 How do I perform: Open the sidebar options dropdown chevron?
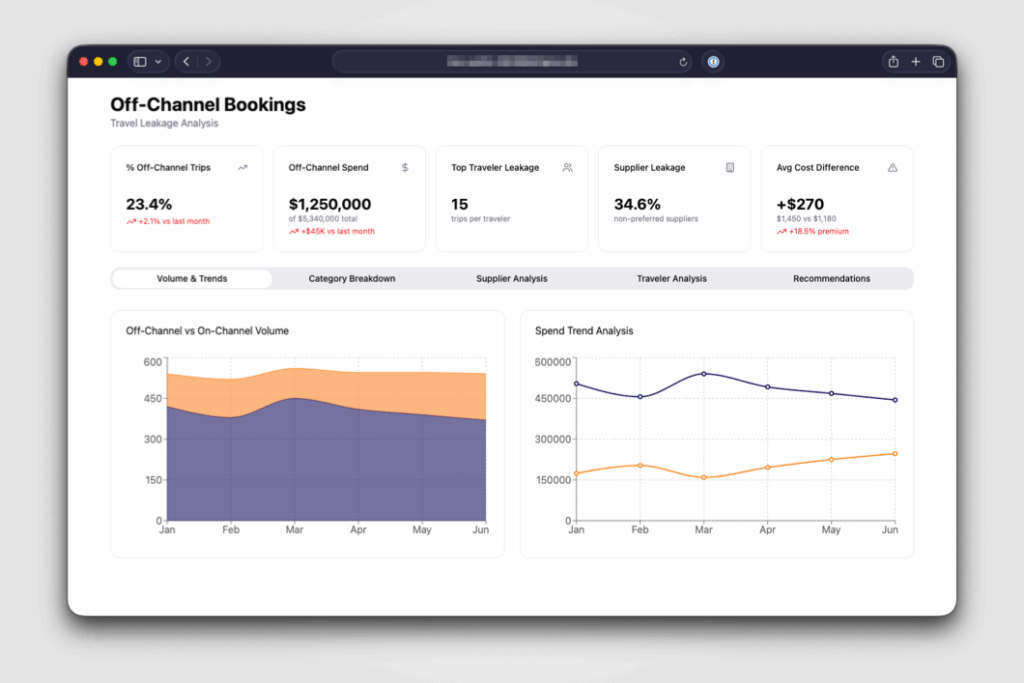pyautogui.click(x=158, y=61)
